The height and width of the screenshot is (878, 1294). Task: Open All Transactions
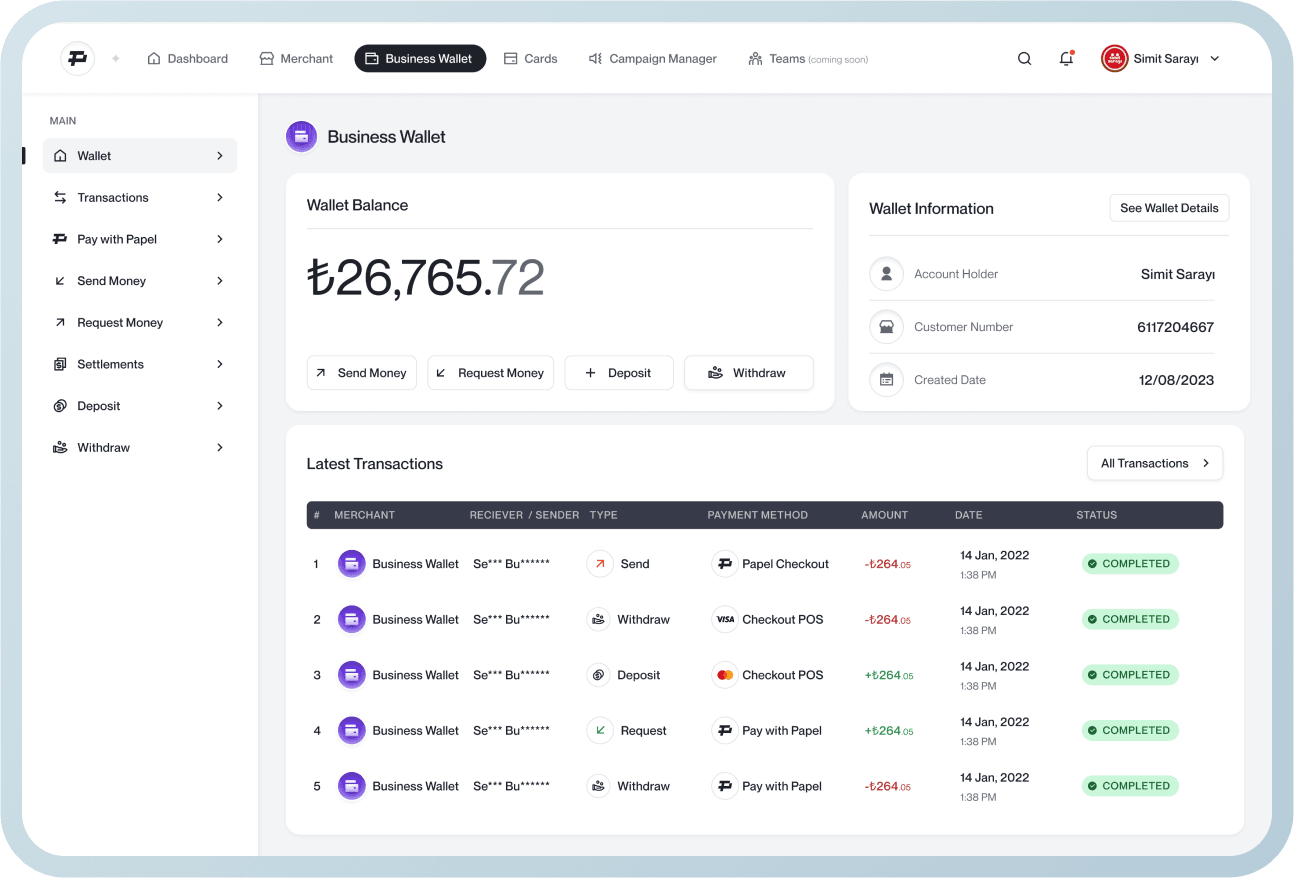pos(1155,463)
